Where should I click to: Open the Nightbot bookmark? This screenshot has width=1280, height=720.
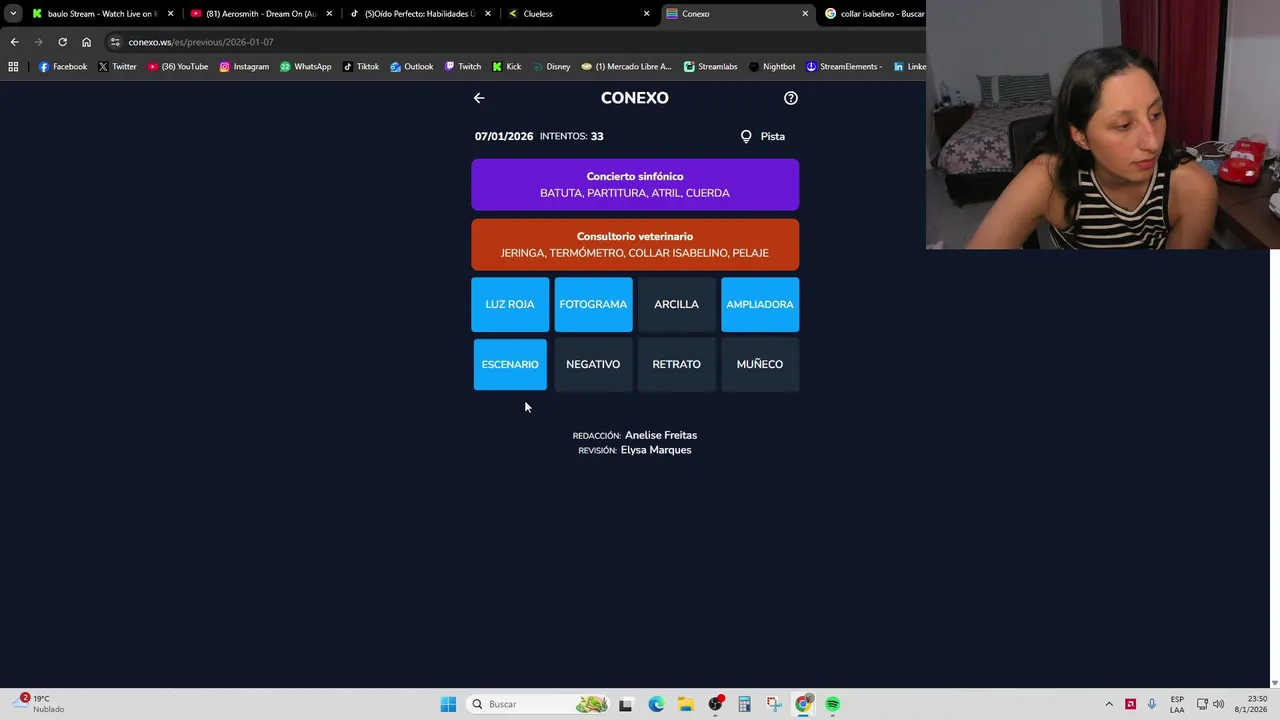(x=772, y=67)
